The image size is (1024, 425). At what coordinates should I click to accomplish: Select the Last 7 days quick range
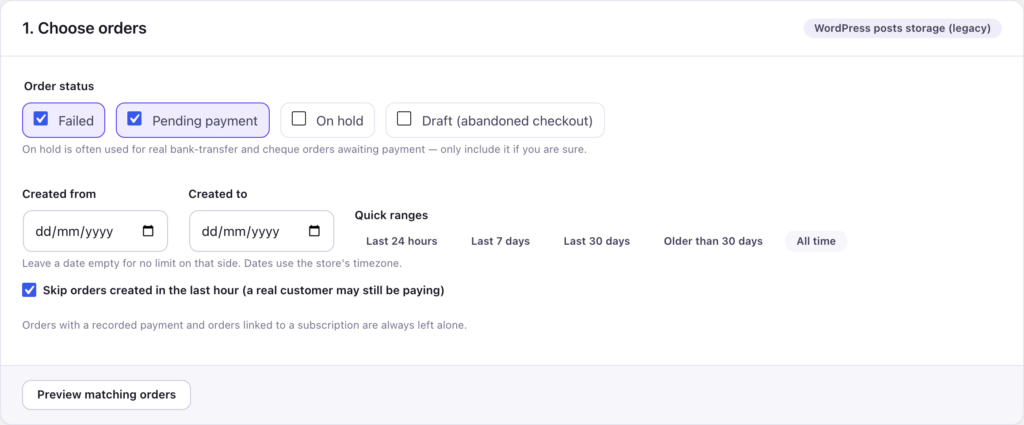[500, 241]
